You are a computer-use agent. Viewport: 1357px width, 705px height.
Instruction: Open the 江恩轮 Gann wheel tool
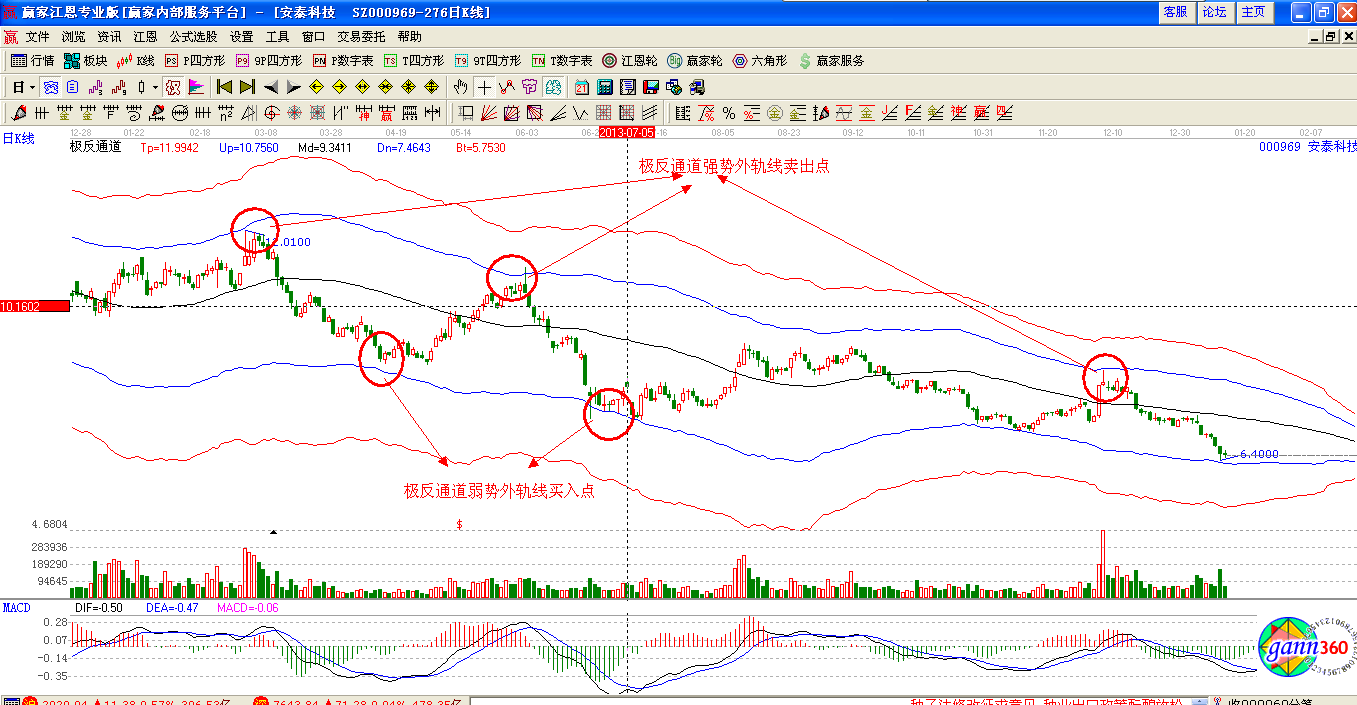click(x=630, y=61)
